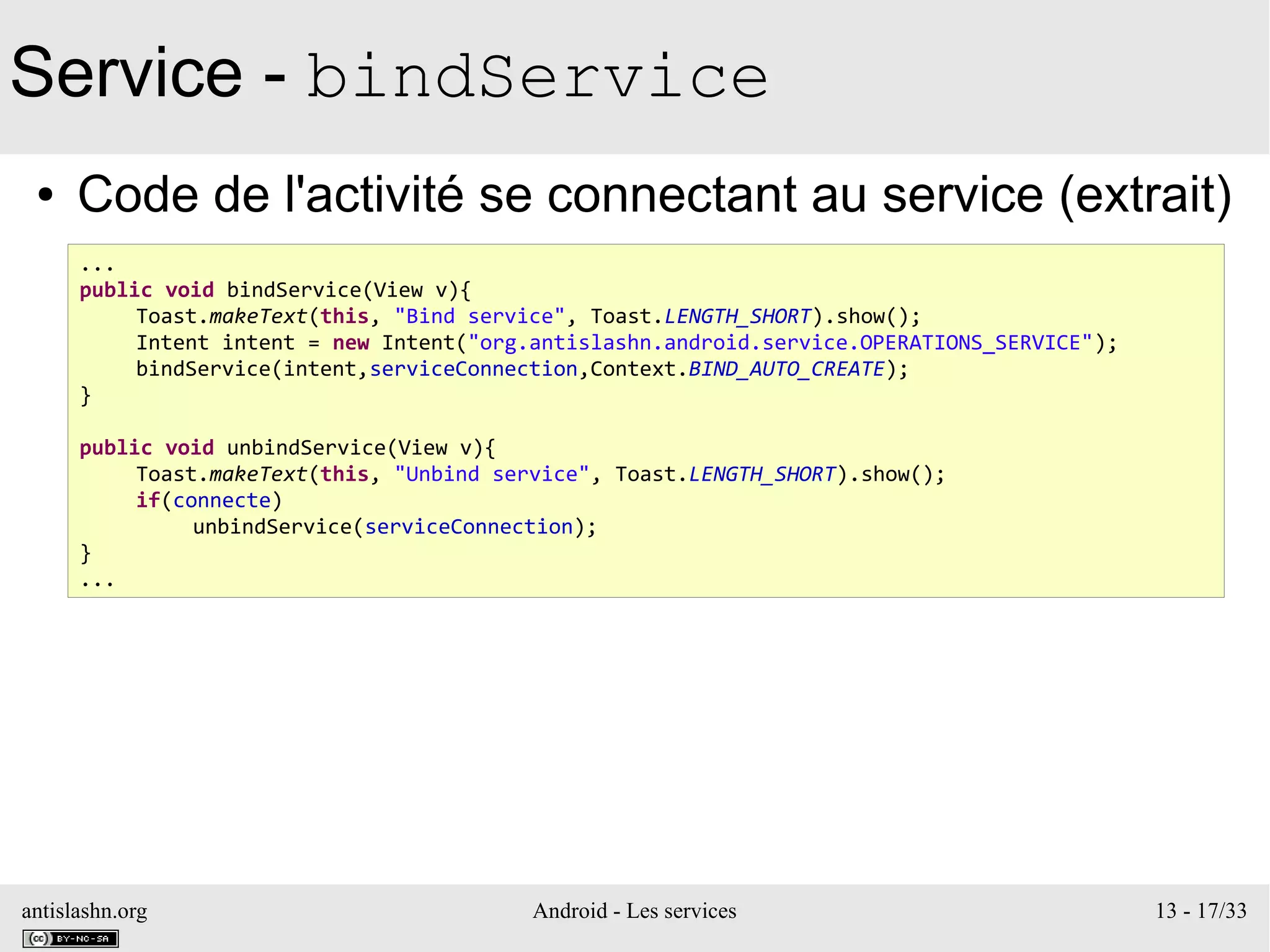Click 'serviceConnection' in the bindService call
The image size is (1270, 952).
pos(474,369)
